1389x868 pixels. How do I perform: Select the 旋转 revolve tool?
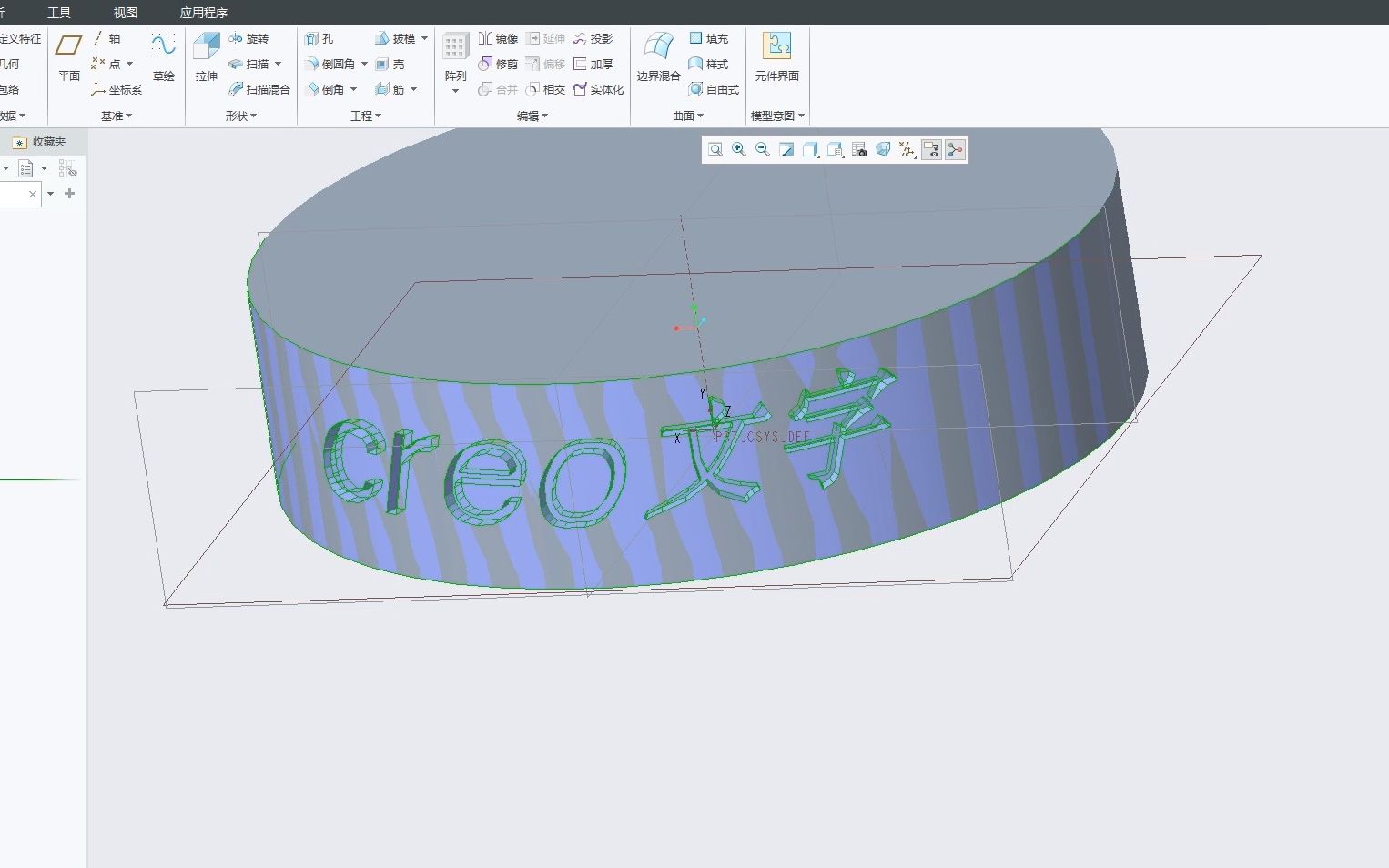tap(248, 38)
